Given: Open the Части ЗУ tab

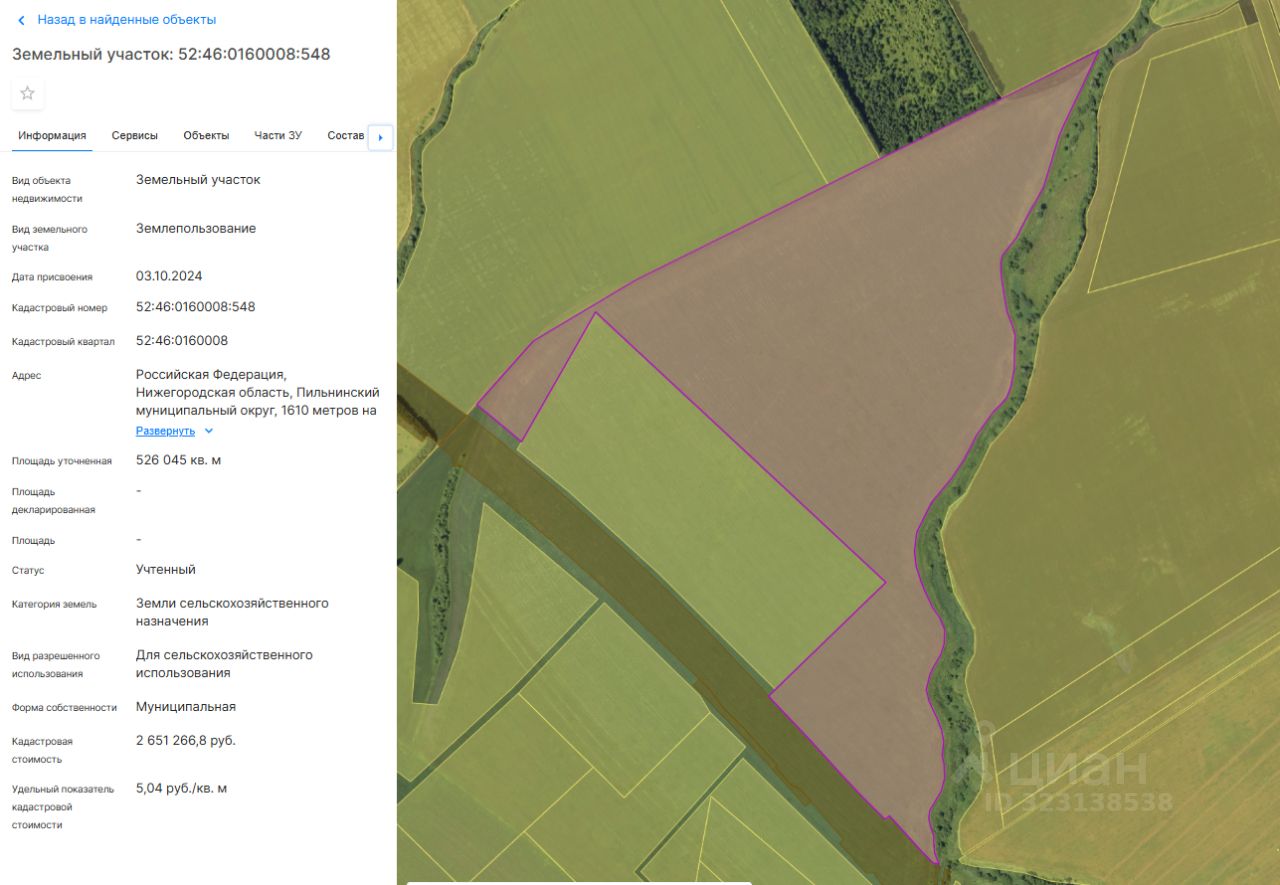Looking at the screenshot, I should [278, 136].
